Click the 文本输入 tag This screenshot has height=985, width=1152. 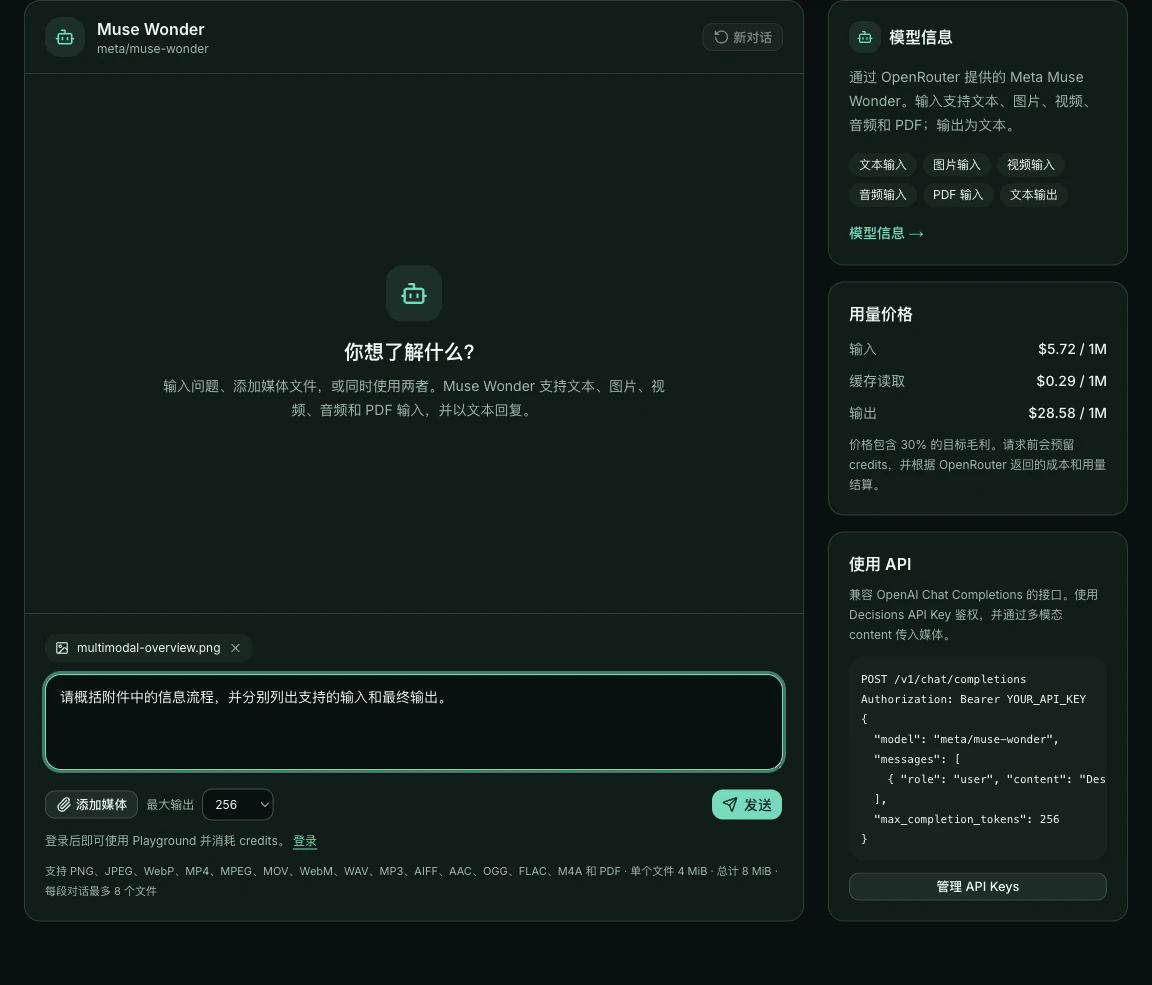click(882, 165)
